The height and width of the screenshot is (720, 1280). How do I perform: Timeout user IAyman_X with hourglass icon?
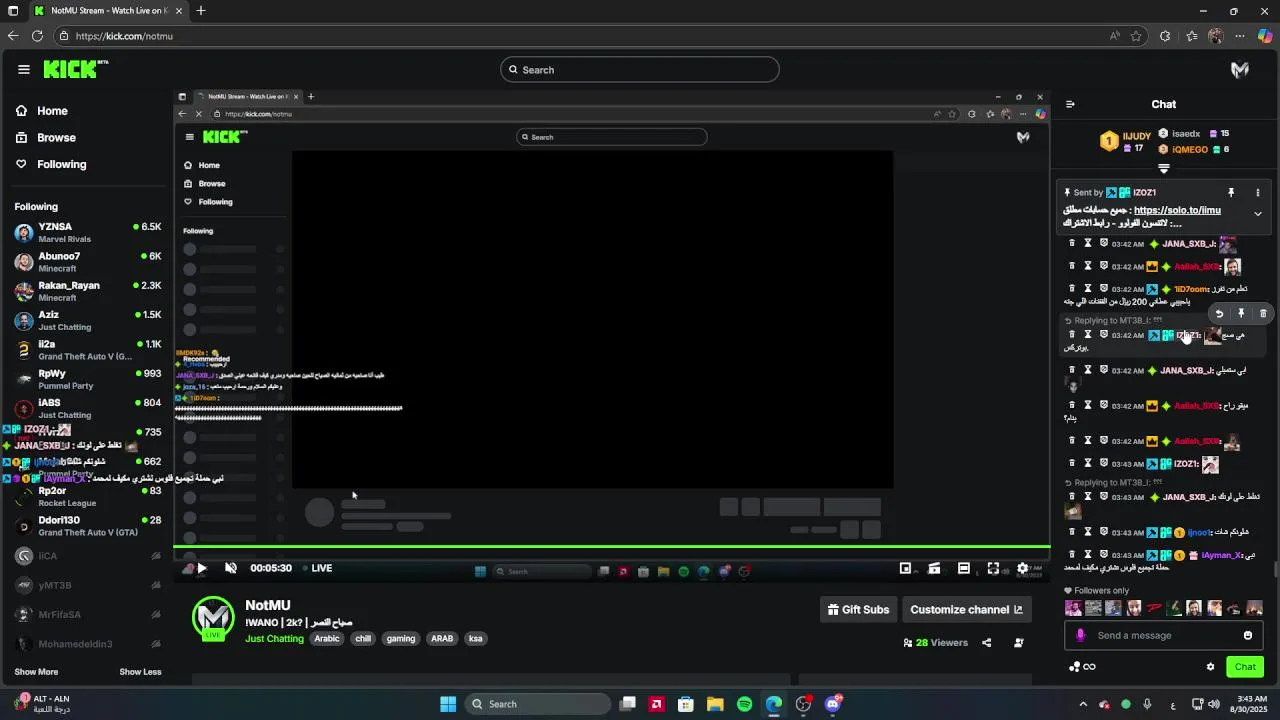click(1088, 555)
